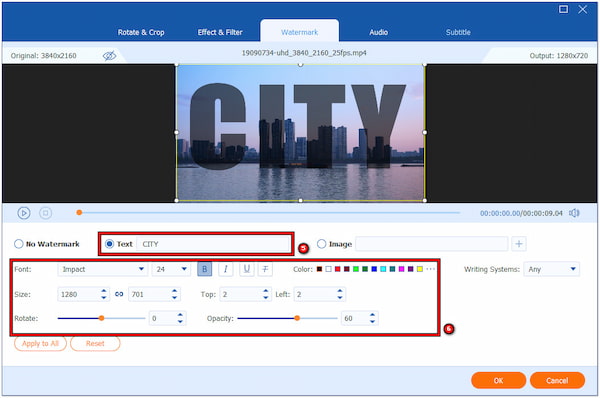Open the Writing Systems dropdown
Screen dimensions: 600x398
coord(551,269)
